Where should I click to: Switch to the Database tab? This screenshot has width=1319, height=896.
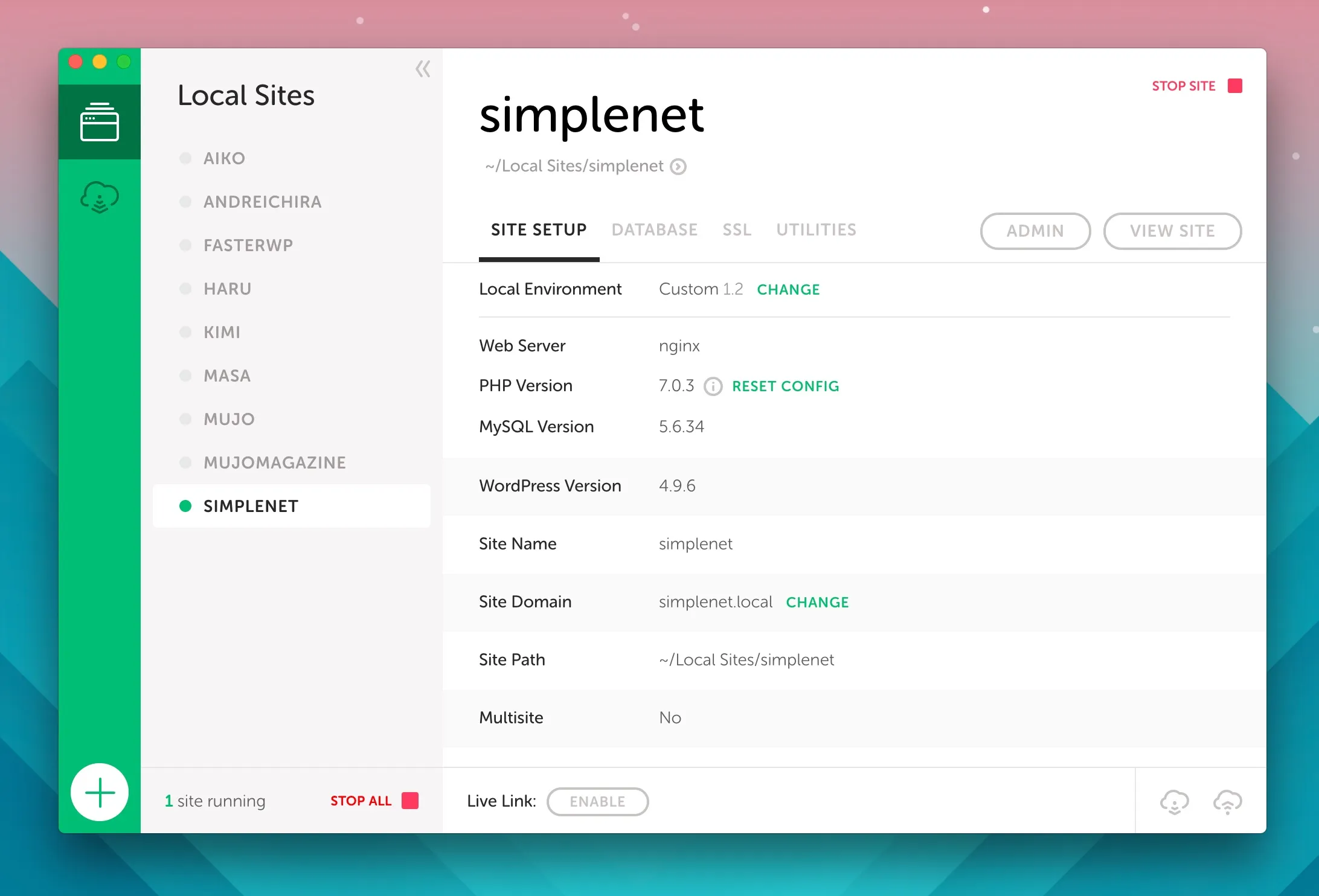point(655,230)
